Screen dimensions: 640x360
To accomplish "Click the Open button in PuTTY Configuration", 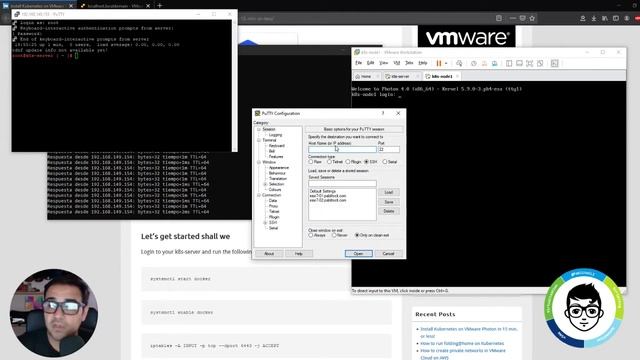I will click(358, 254).
